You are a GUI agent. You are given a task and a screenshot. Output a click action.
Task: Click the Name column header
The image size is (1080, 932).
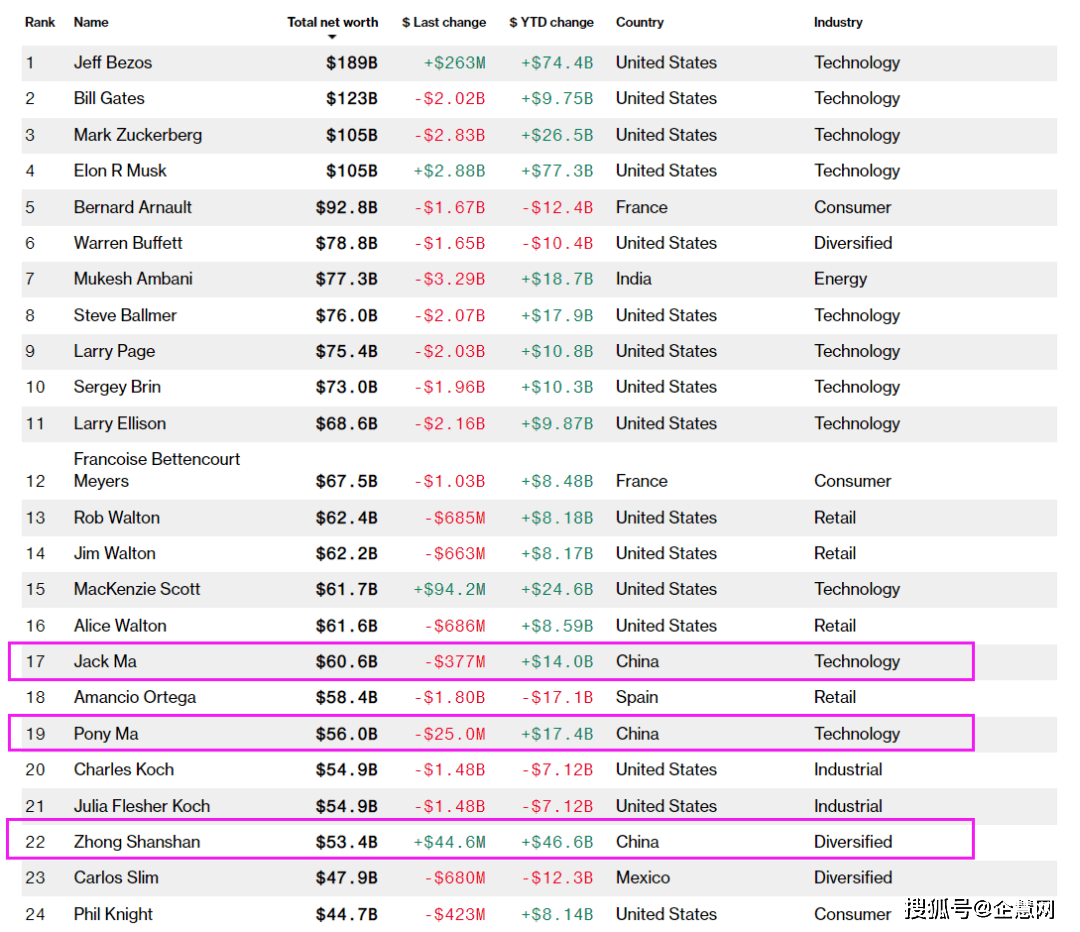91,22
